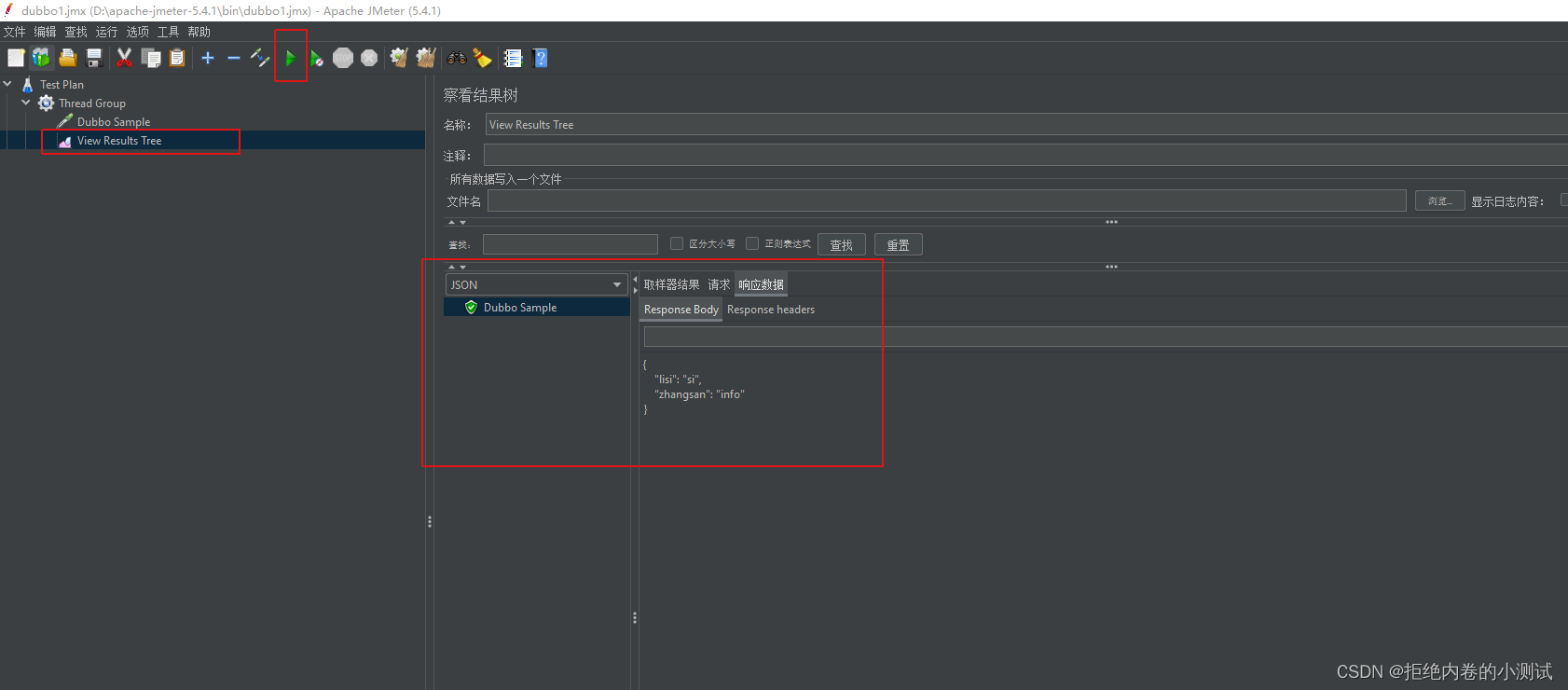Expand all tree nodes with plus icon
Viewport: 1568px width, 690px height.
point(208,58)
